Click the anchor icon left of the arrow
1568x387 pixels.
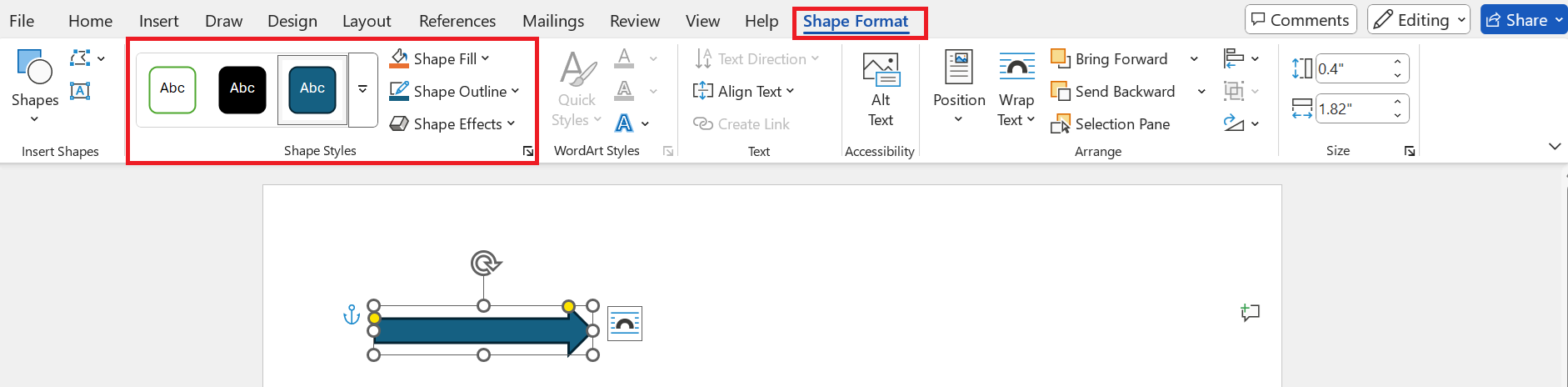tap(352, 314)
